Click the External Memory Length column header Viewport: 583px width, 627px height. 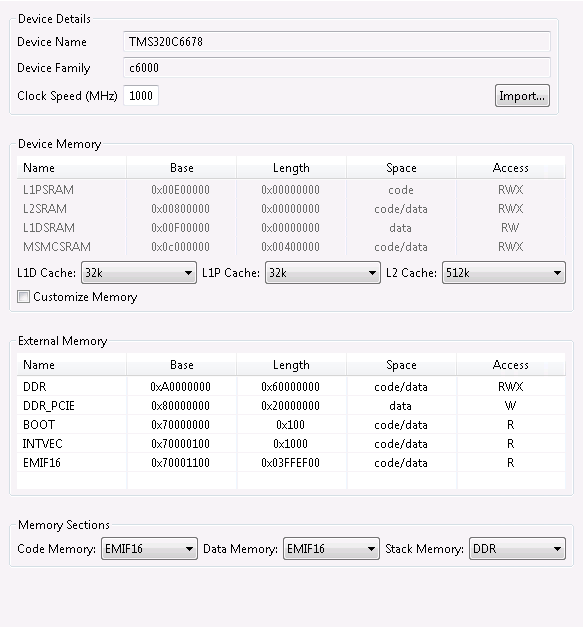click(x=292, y=365)
